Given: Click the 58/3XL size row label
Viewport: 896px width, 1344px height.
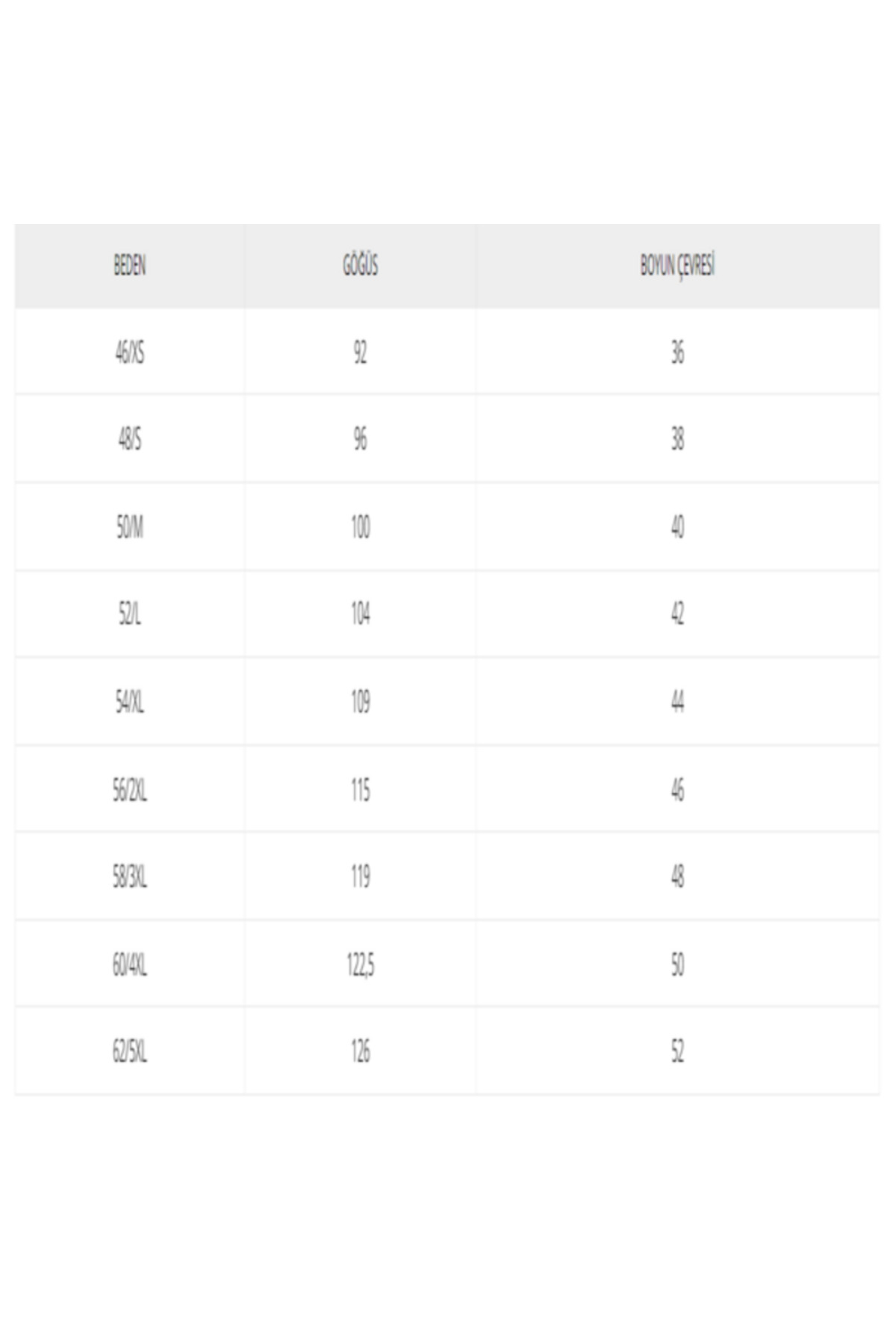Looking at the screenshot, I should pyautogui.click(x=130, y=877).
